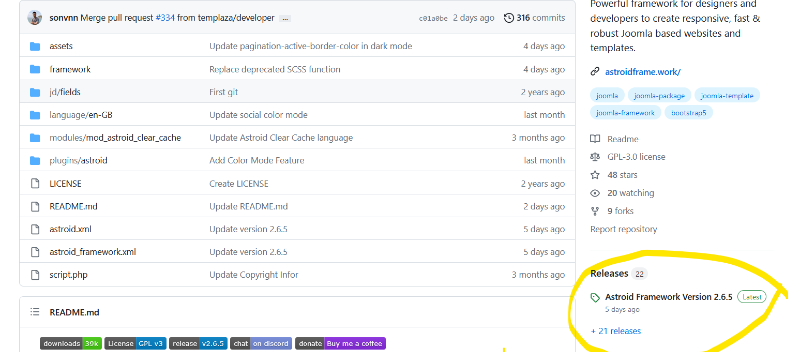The image size is (800, 363).
Task: Open the assets folder
Action: point(61,46)
